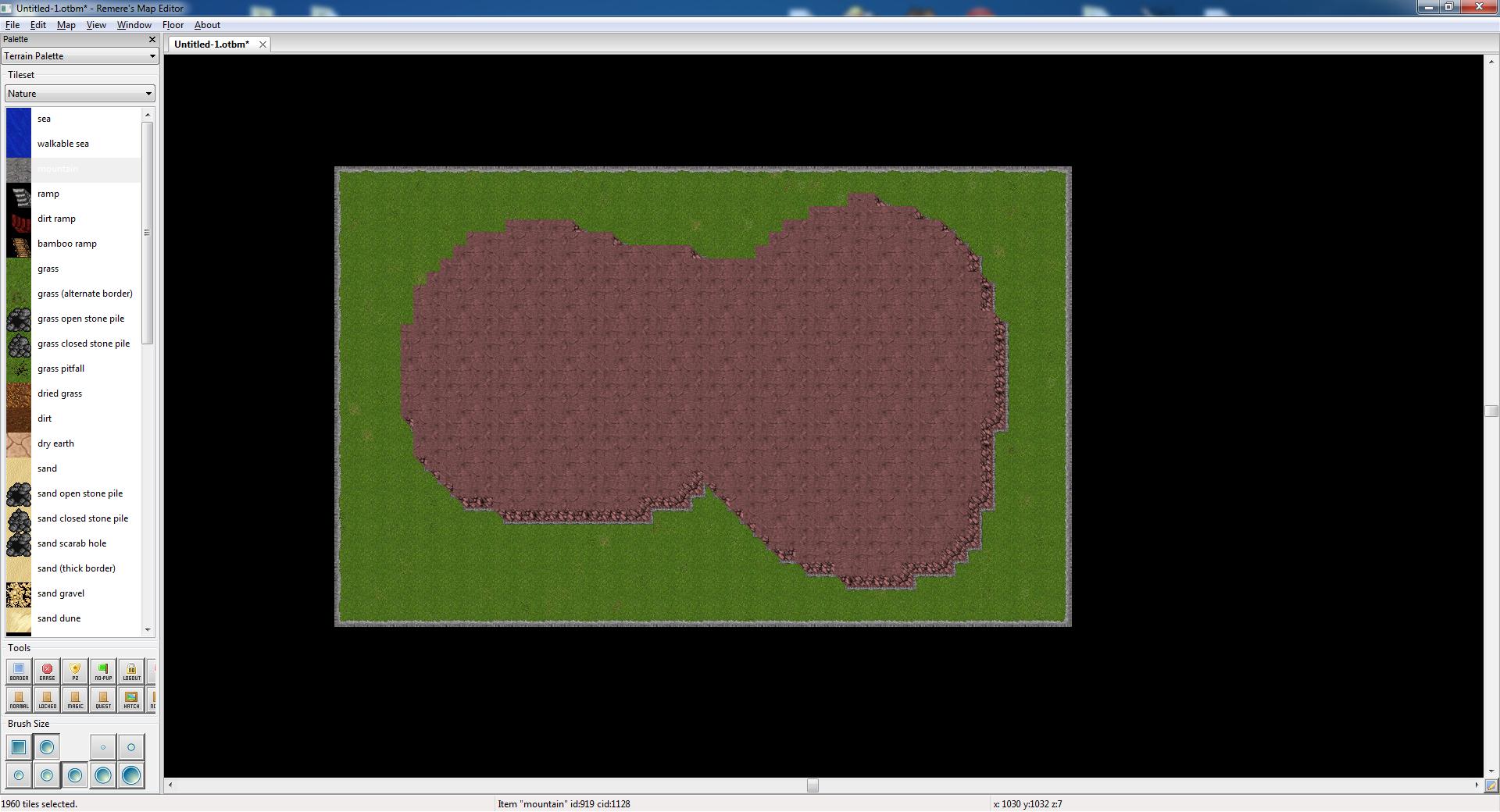Open the Floor menu
The image size is (1500, 812).
pos(173,25)
